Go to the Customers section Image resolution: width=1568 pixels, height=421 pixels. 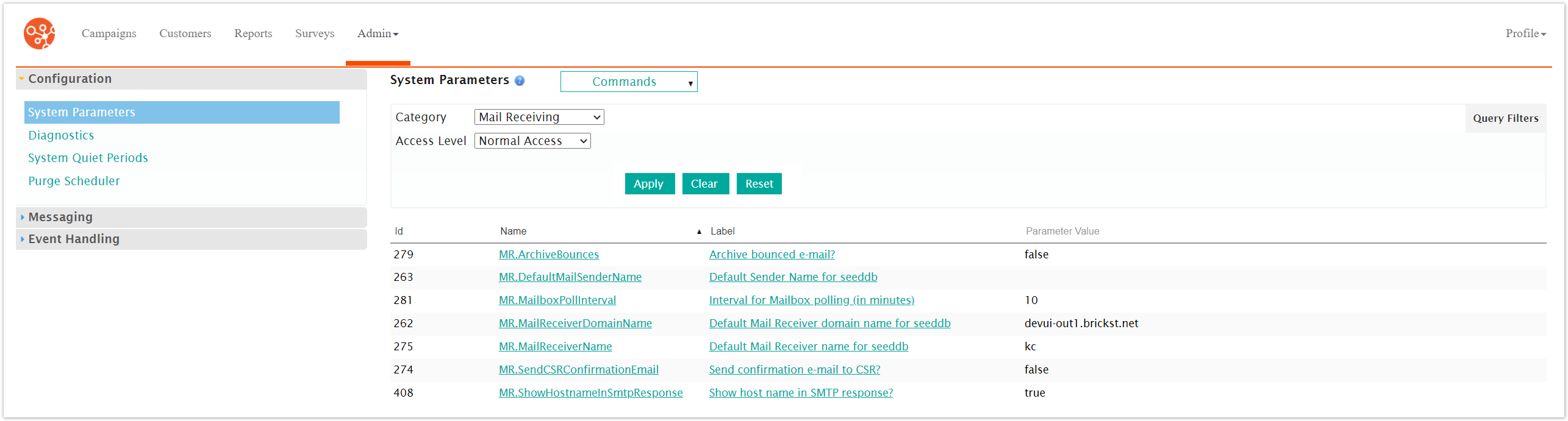point(185,34)
